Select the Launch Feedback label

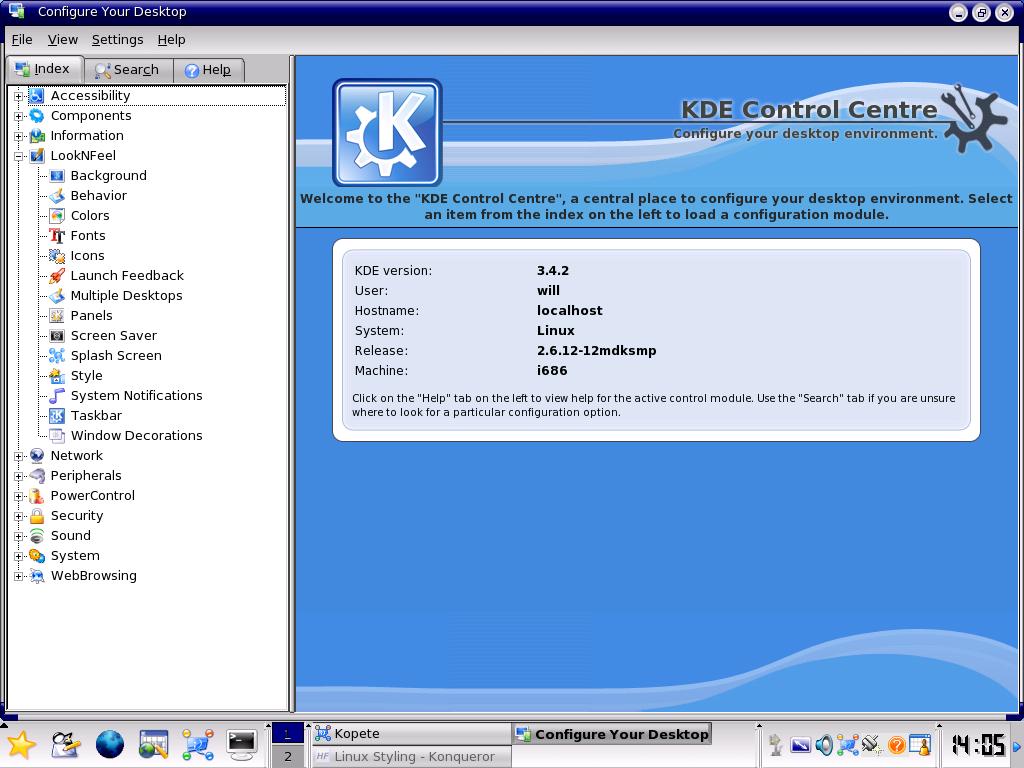point(127,276)
